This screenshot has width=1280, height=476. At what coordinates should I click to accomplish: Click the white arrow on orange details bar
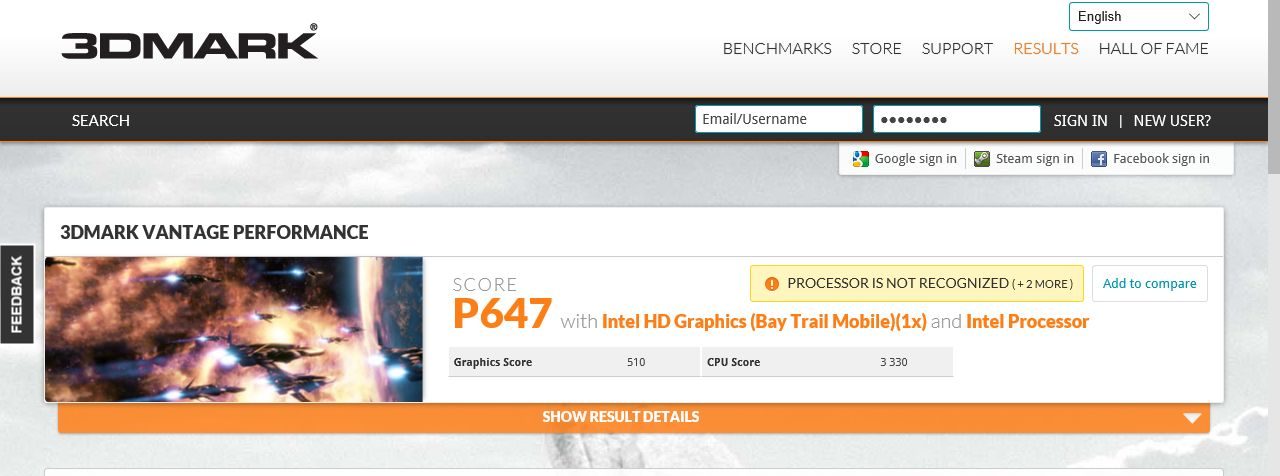(1191, 418)
